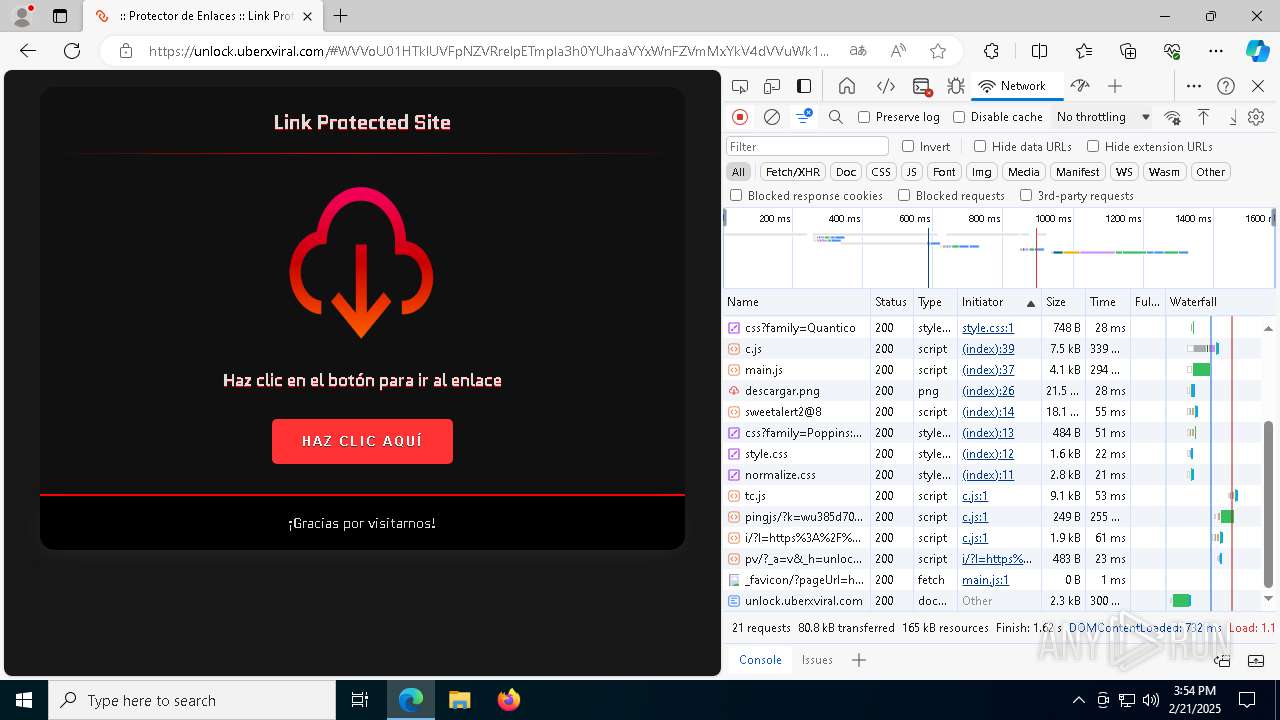
Task: Add page to favorites star icon
Action: click(938, 51)
